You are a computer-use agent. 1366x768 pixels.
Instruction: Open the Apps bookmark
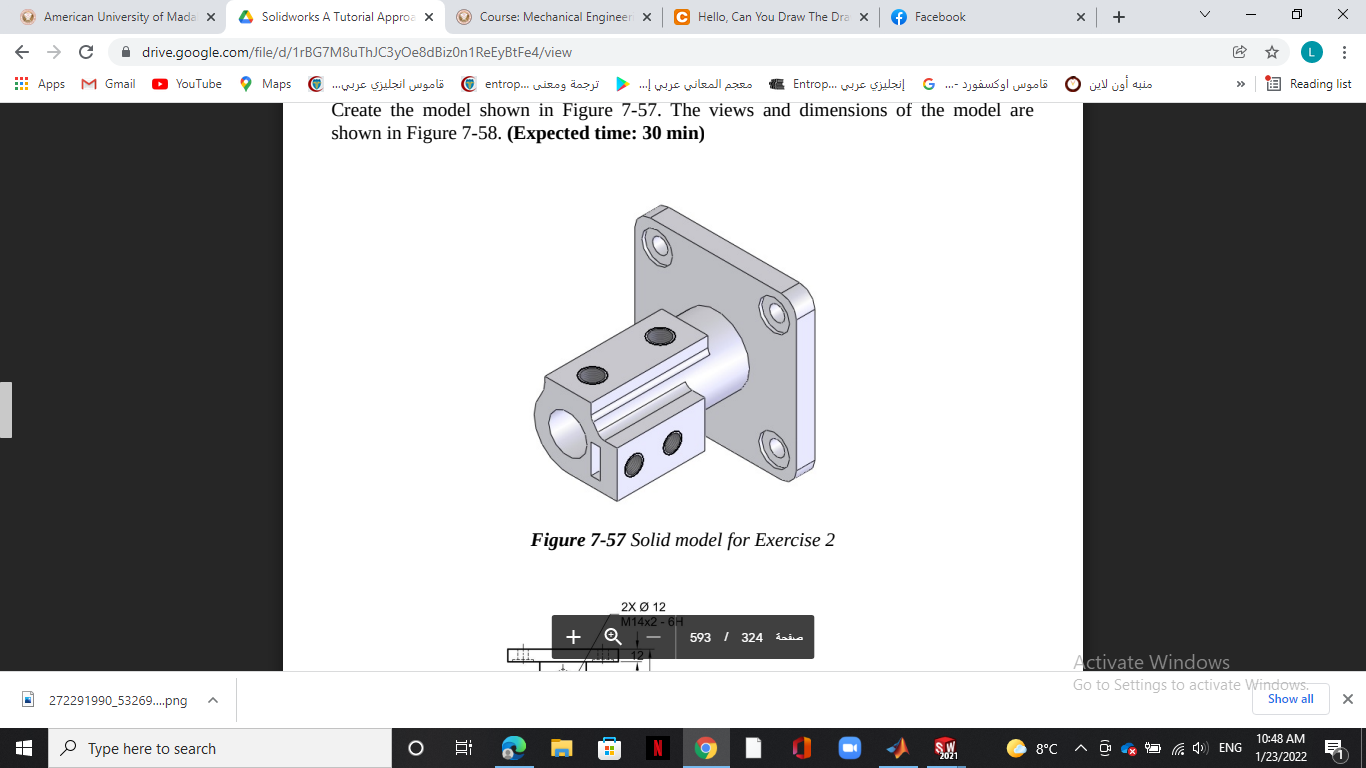pyautogui.click(x=40, y=84)
